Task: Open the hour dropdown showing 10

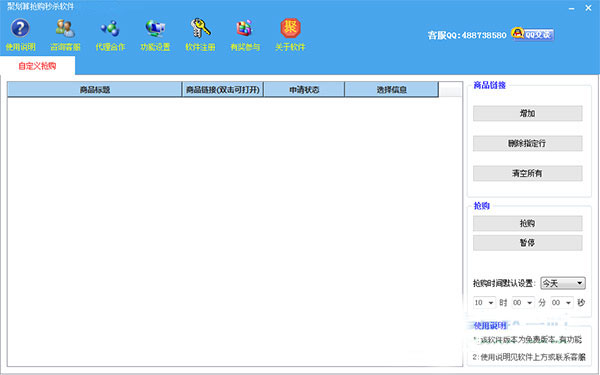Action: coord(485,303)
